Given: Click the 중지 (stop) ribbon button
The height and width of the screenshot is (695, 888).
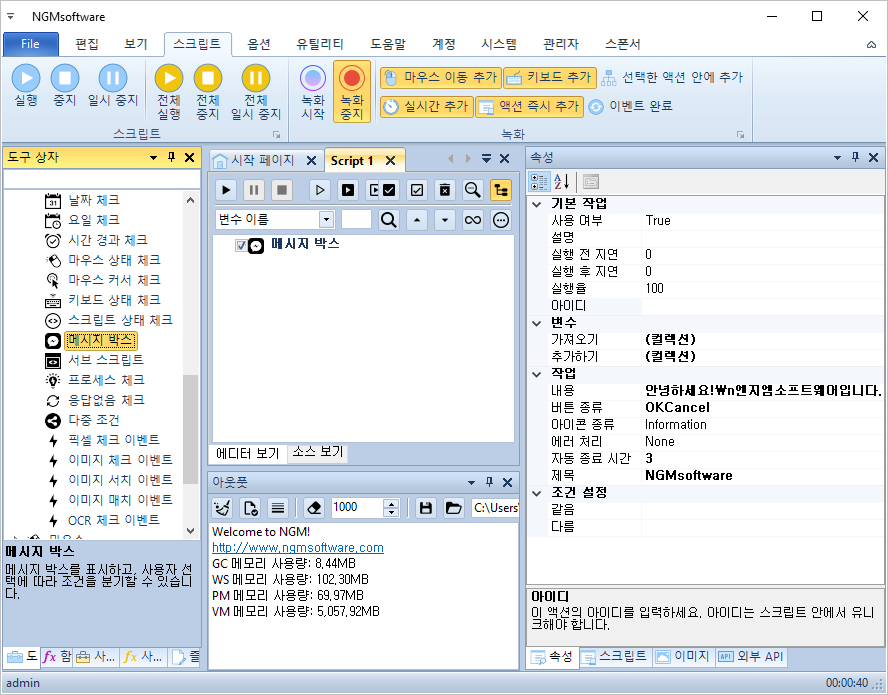Looking at the screenshot, I should [x=65, y=86].
